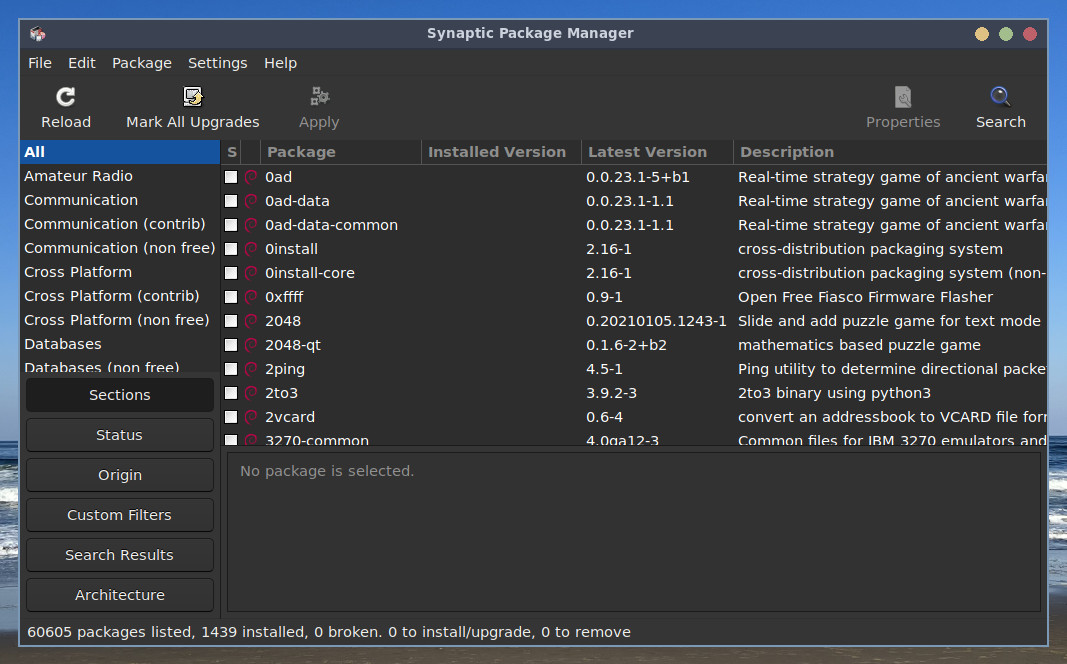Viewport: 1067px width, 664px height.
Task: Toggle the checkbox for 2048-qt
Action: pos(231,345)
